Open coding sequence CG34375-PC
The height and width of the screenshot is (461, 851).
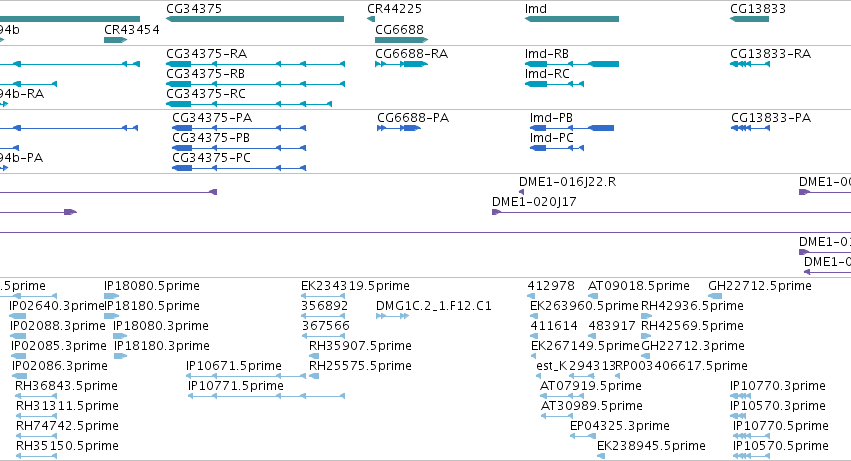pos(239,168)
